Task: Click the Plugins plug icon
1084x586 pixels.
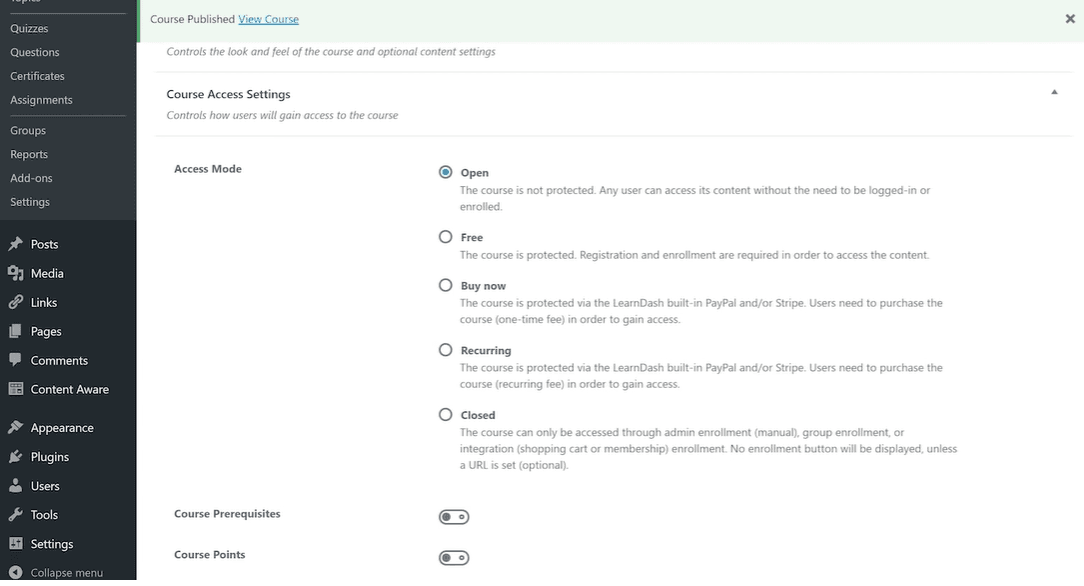Action: [x=15, y=456]
